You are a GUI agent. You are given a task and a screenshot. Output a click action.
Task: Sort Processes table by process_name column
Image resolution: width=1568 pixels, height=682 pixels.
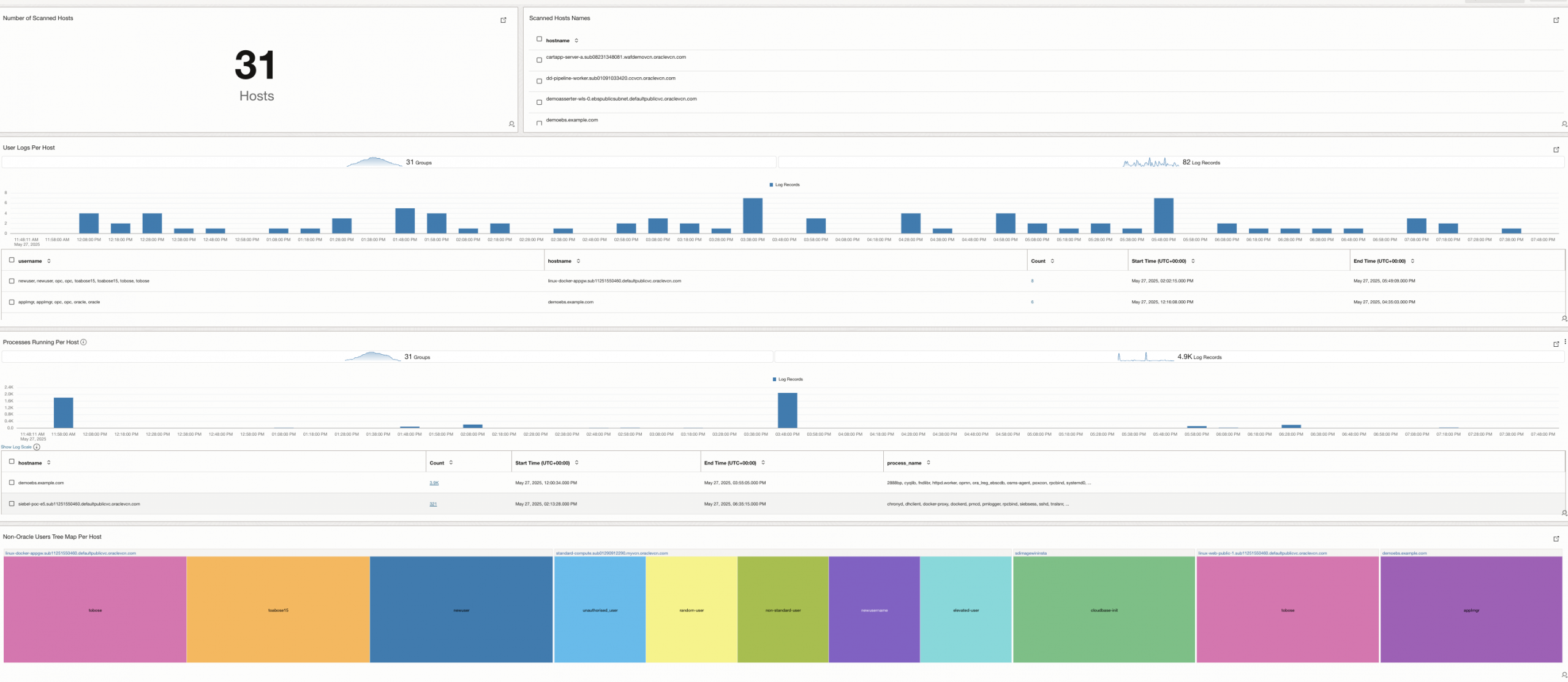pos(929,463)
